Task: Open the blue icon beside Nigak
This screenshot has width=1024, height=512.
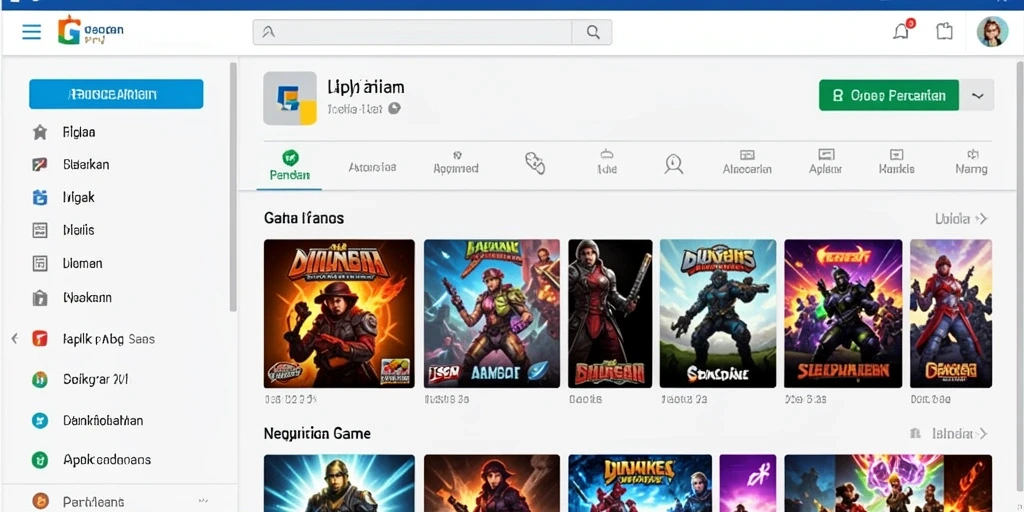Action: tap(40, 197)
